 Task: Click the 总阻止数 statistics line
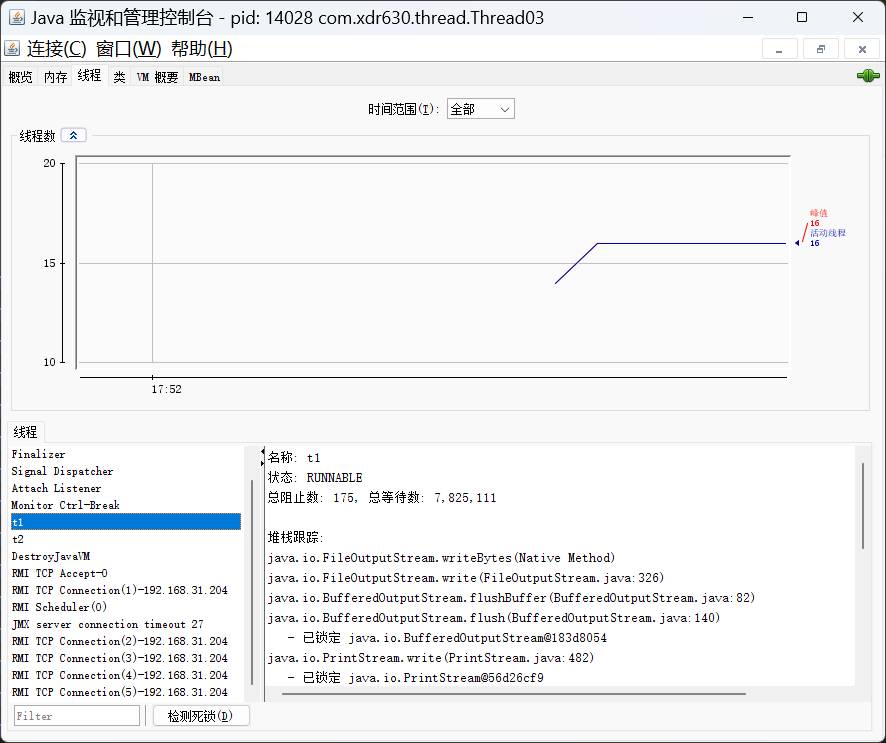[382, 498]
